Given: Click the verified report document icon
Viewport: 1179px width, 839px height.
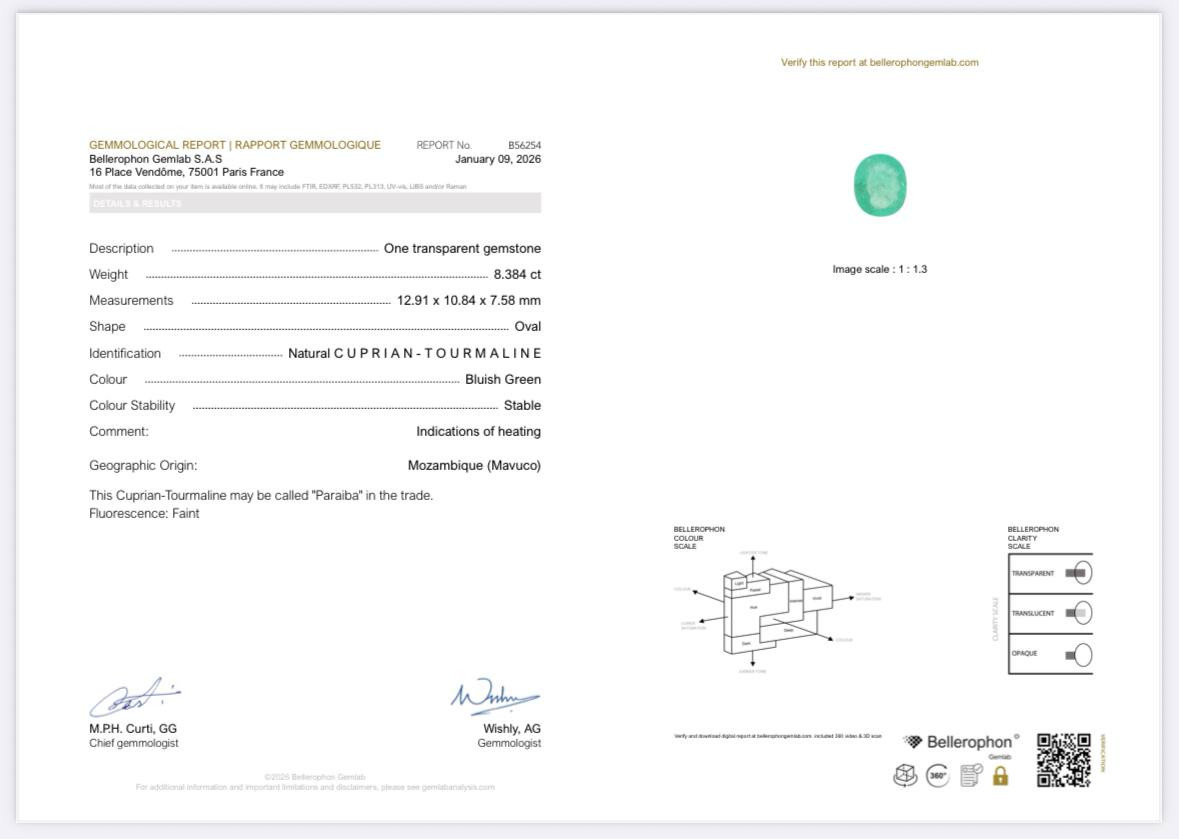Looking at the screenshot, I should pyautogui.click(x=970, y=776).
